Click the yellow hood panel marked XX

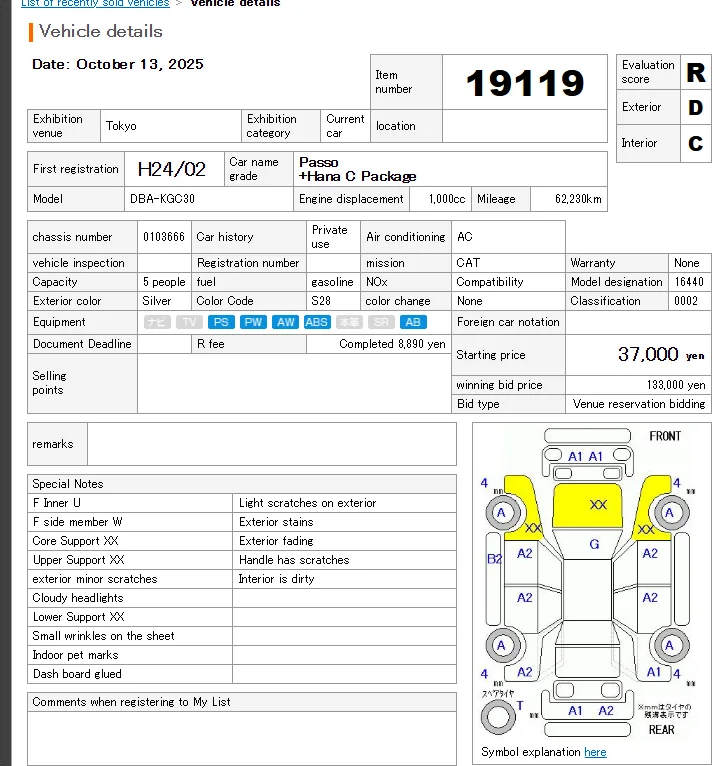tap(587, 505)
